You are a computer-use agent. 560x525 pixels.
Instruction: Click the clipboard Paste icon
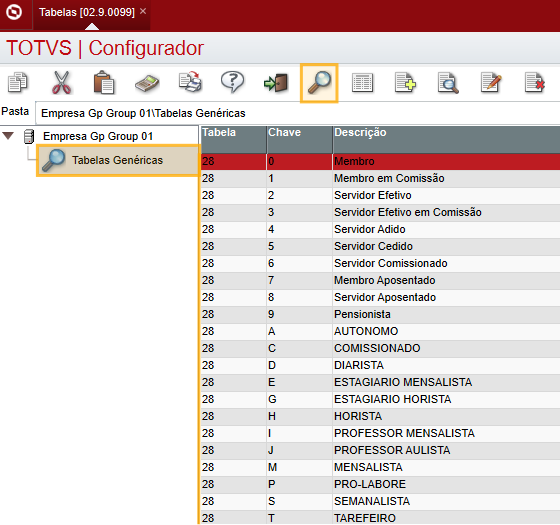coord(104,82)
